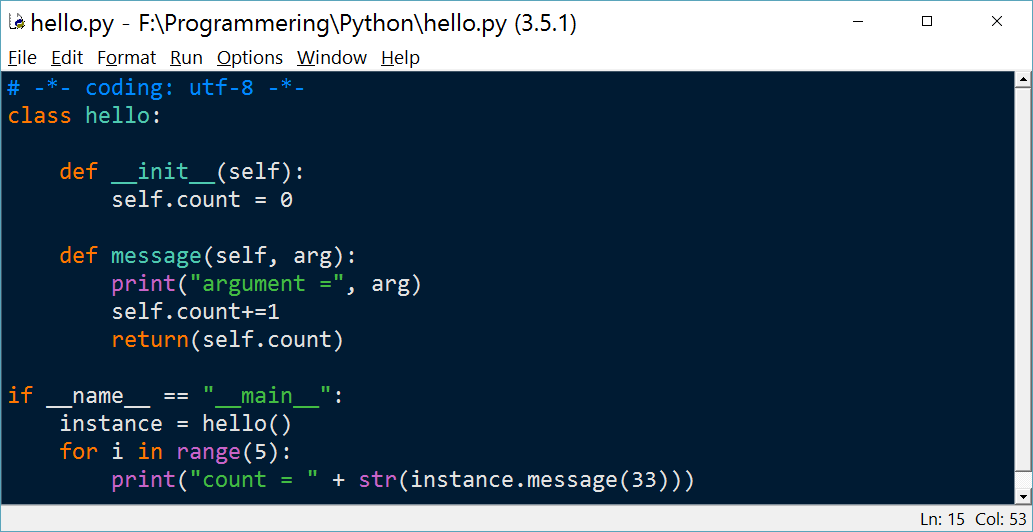Click the Ln: 15 Col: 53 status indicator
The width and height of the screenshot is (1033, 532).
click(972, 518)
